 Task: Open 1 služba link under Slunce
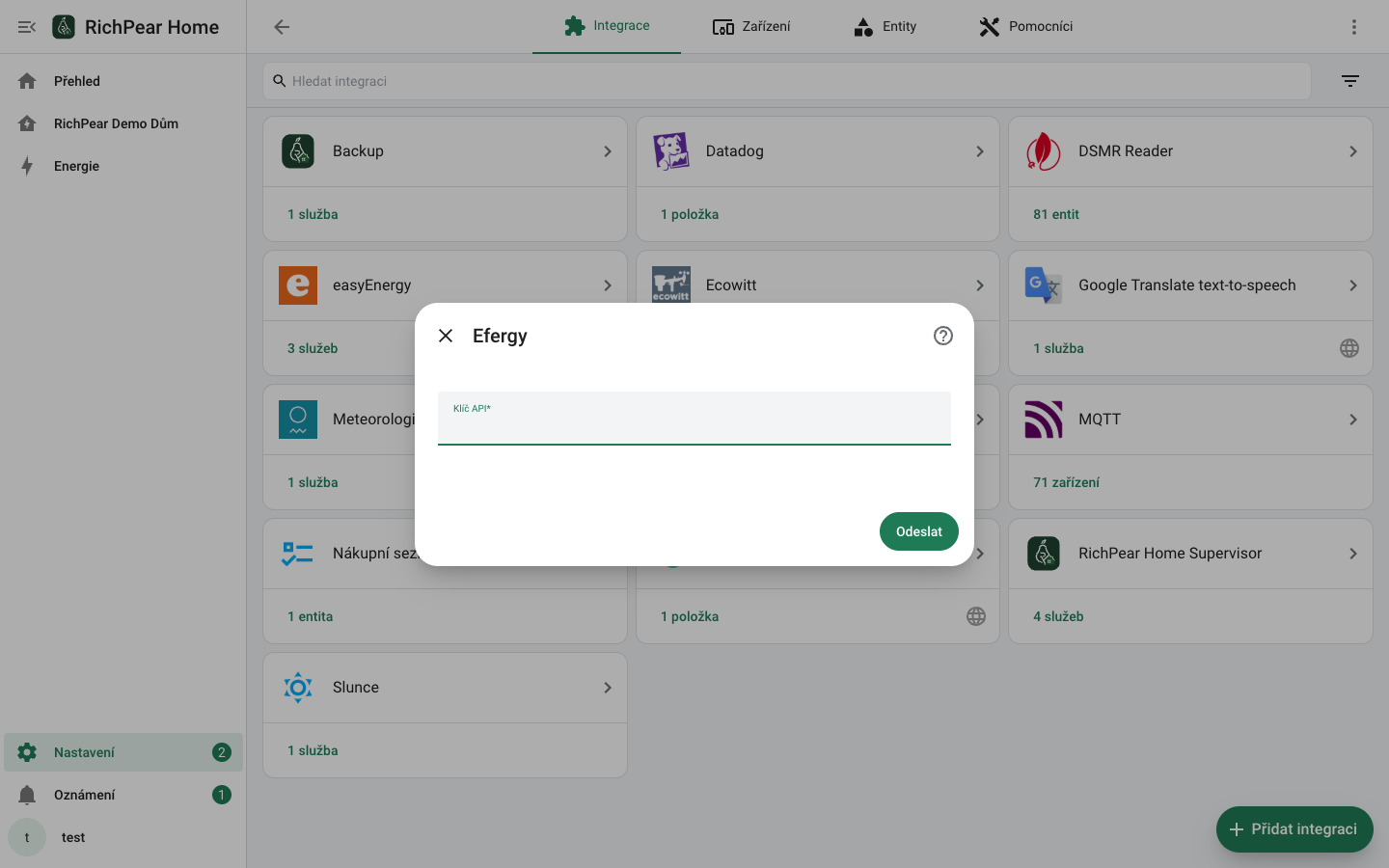pyautogui.click(x=313, y=750)
